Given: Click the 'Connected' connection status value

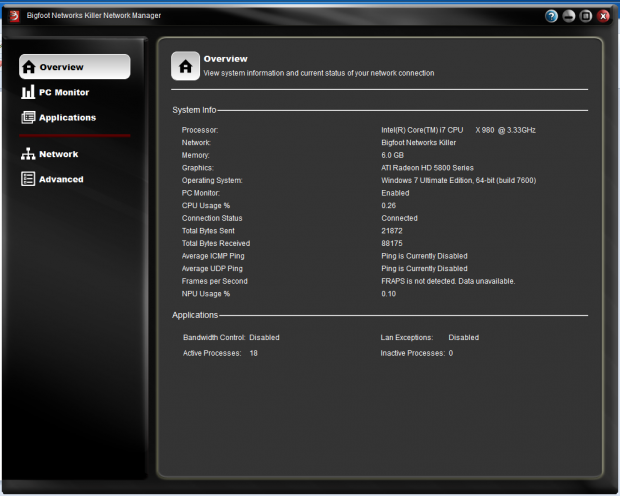Looking at the screenshot, I should pyautogui.click(x=399, y=218).
